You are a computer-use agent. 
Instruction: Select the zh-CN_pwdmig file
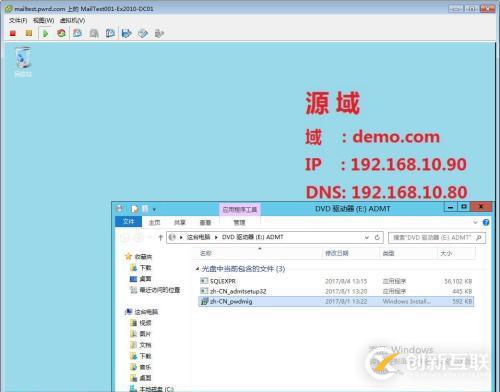point(336,301)
